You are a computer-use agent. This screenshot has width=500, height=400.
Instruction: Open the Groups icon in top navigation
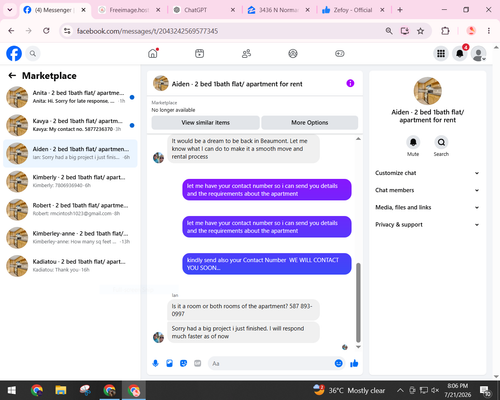tap(293, 53)
